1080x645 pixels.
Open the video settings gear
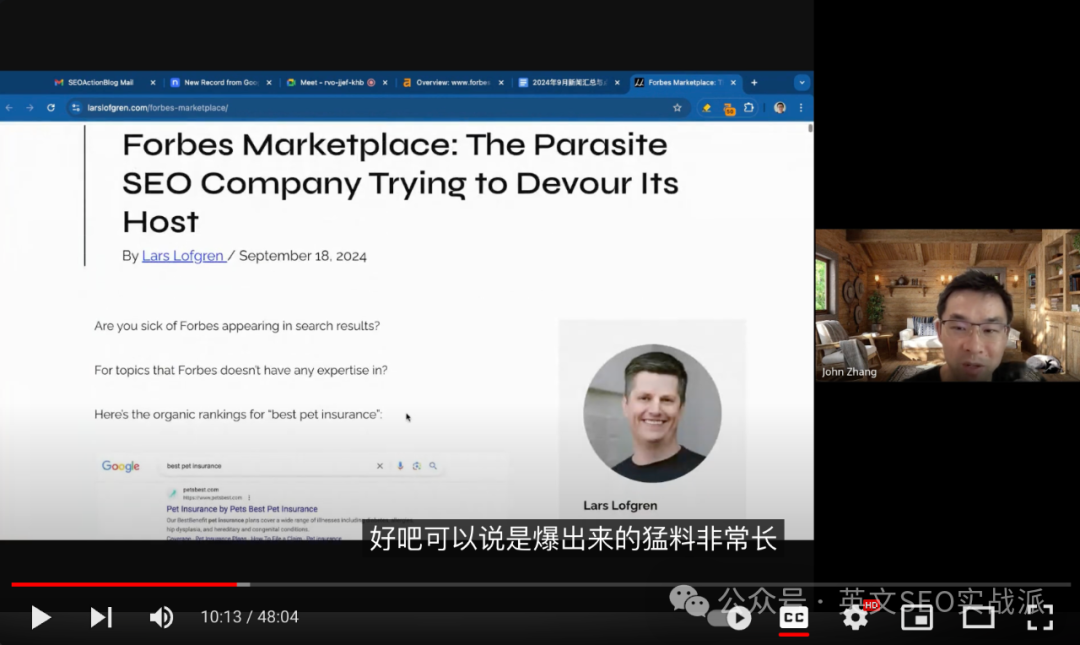pos(855,617)
